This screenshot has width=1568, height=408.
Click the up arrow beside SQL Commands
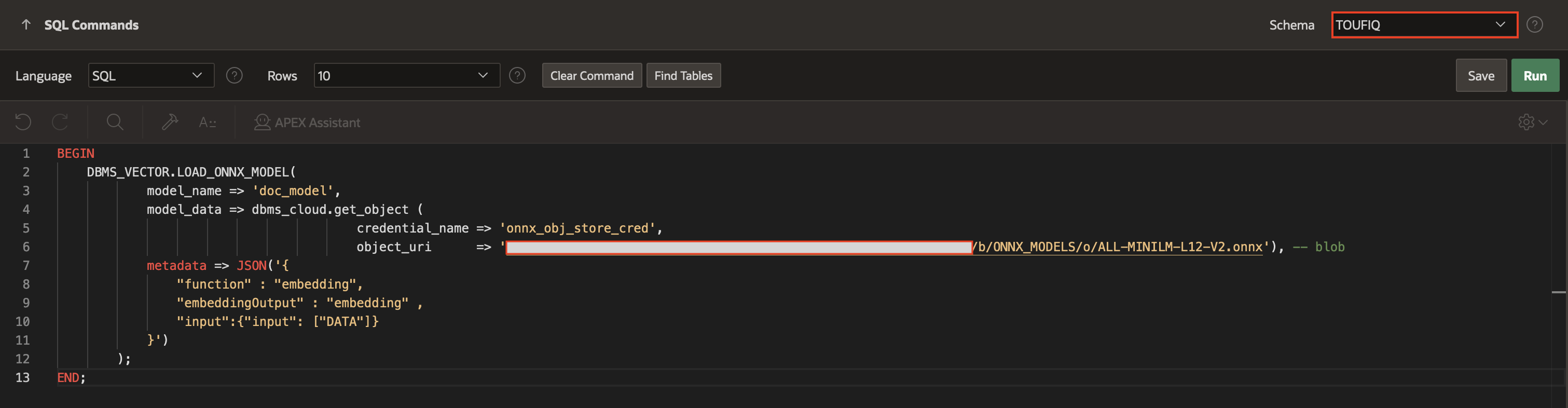[25, 25]
